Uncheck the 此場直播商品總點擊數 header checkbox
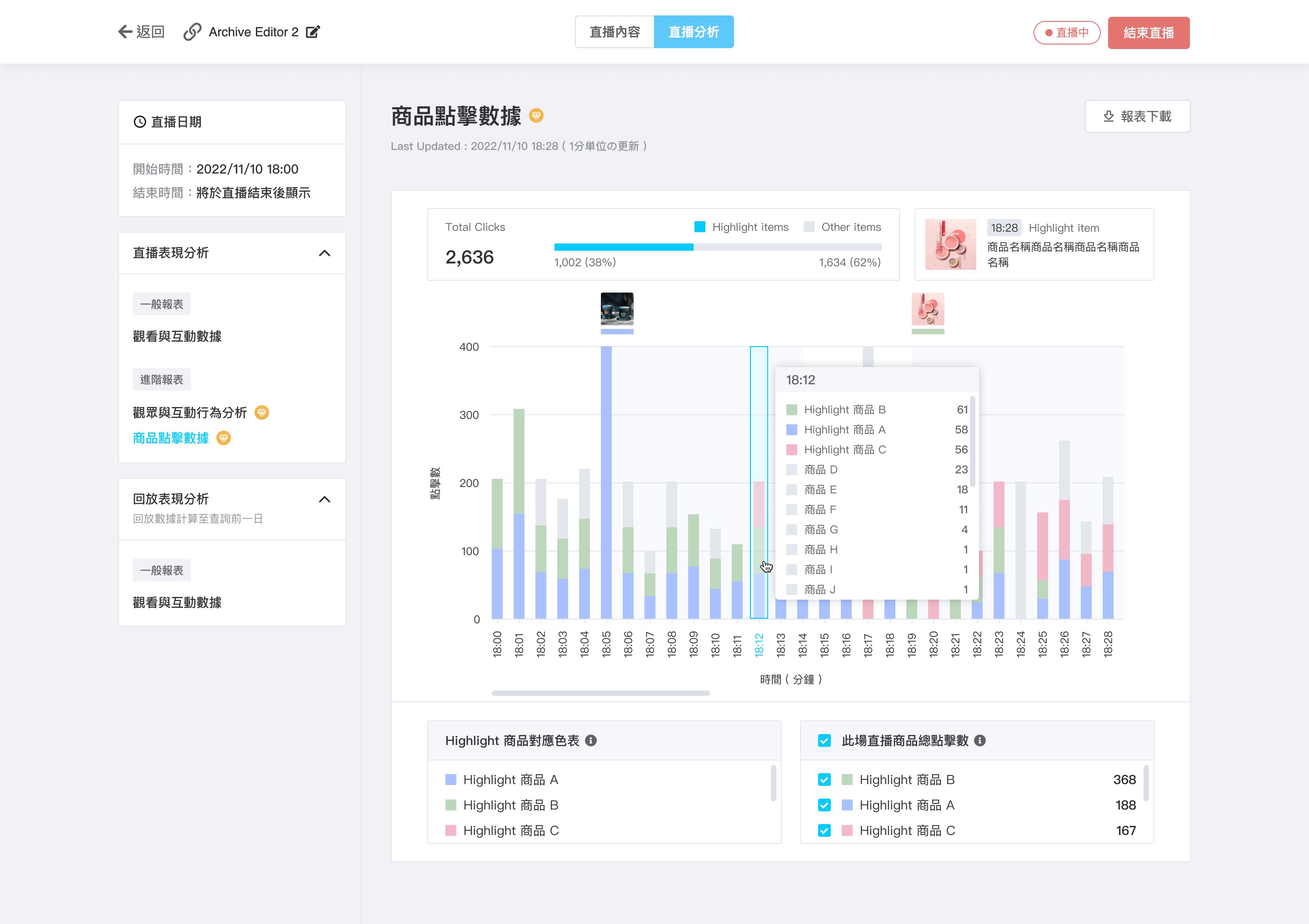The width and height of the screenshot is (1309, 924). pos(824,740)
